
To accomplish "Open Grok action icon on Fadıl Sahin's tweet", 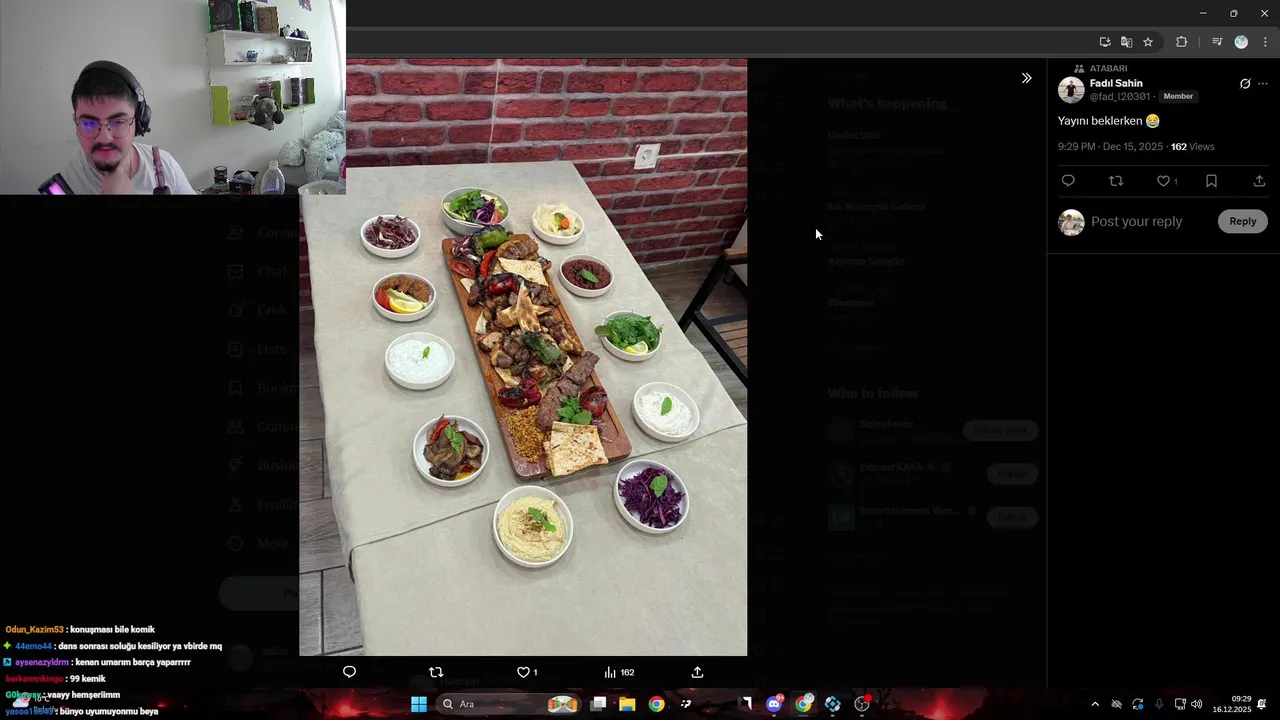I will pos(1245,84).
